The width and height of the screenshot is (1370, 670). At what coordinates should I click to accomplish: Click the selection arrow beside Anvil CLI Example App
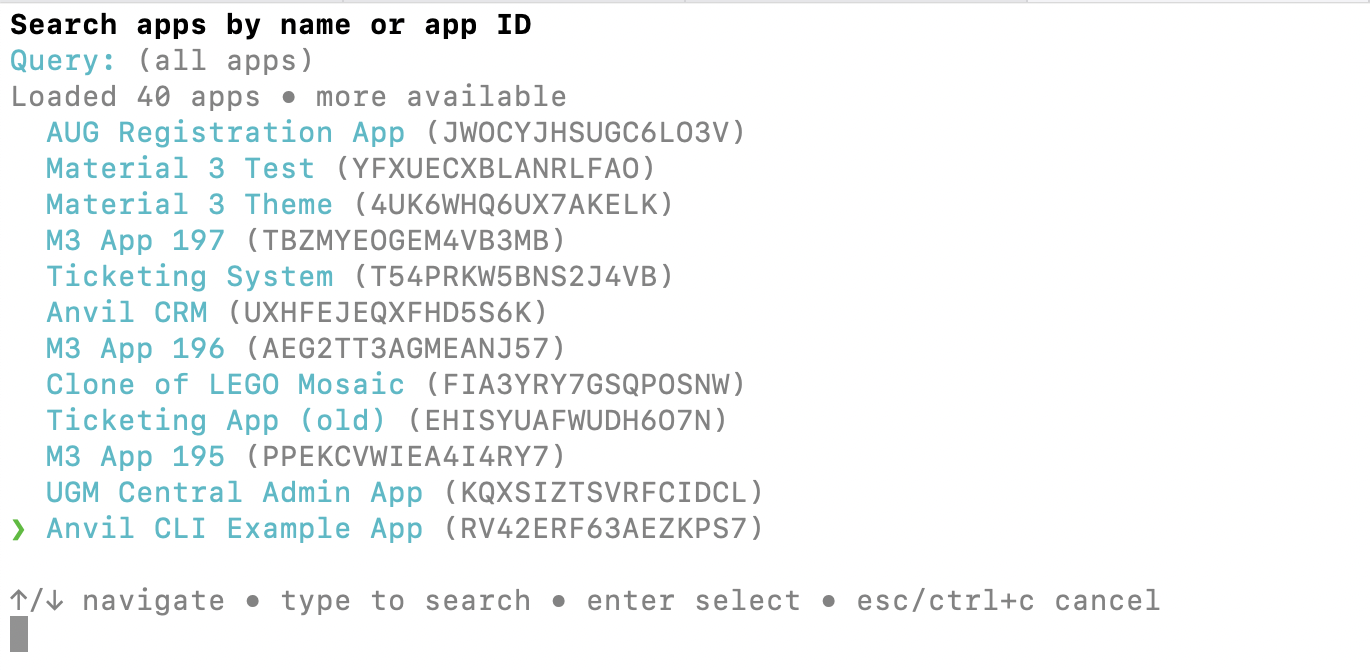point(17,528)
